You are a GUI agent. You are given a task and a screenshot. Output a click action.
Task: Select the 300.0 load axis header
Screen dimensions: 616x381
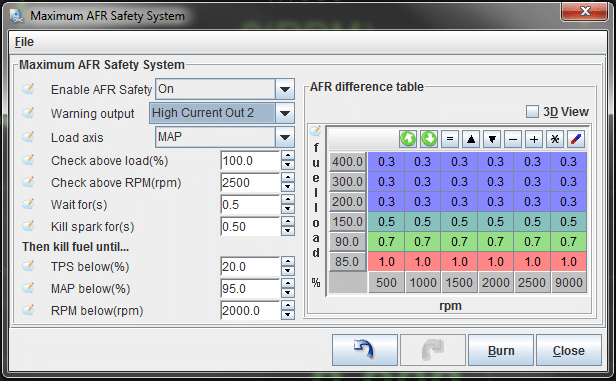(347, 181)
